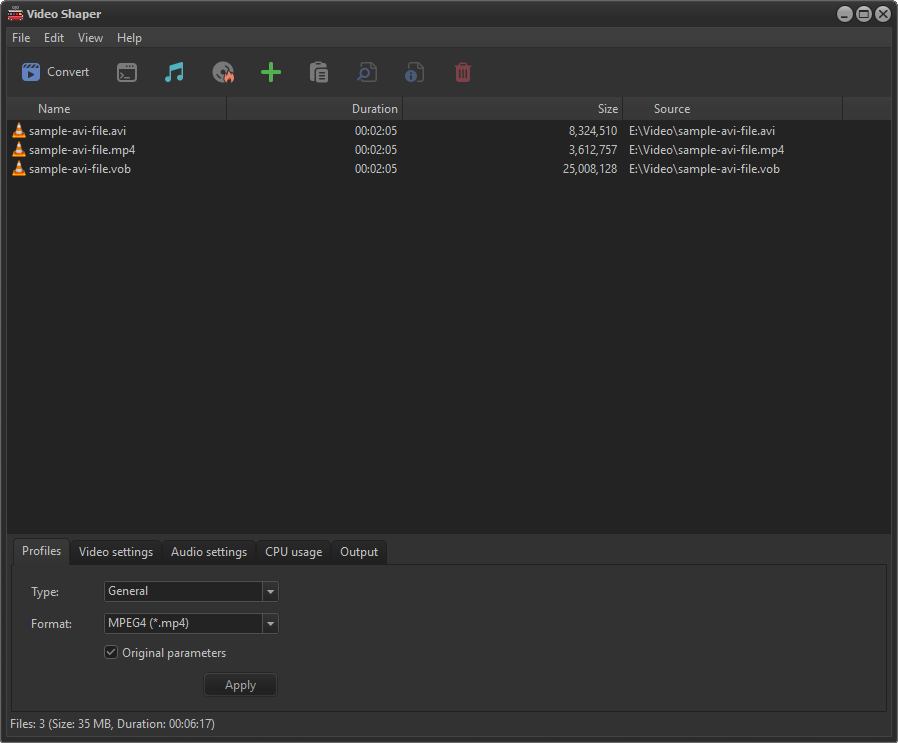Click the paste clipboard icon

[x=319, y=72]
